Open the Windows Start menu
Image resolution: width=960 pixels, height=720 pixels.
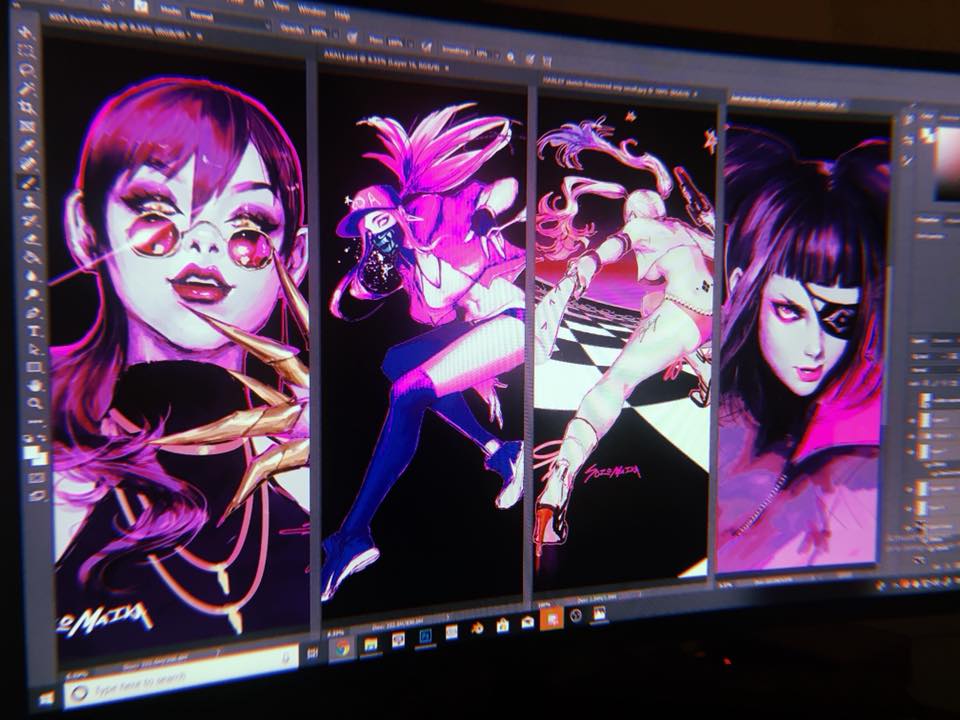tap(47, 698)
